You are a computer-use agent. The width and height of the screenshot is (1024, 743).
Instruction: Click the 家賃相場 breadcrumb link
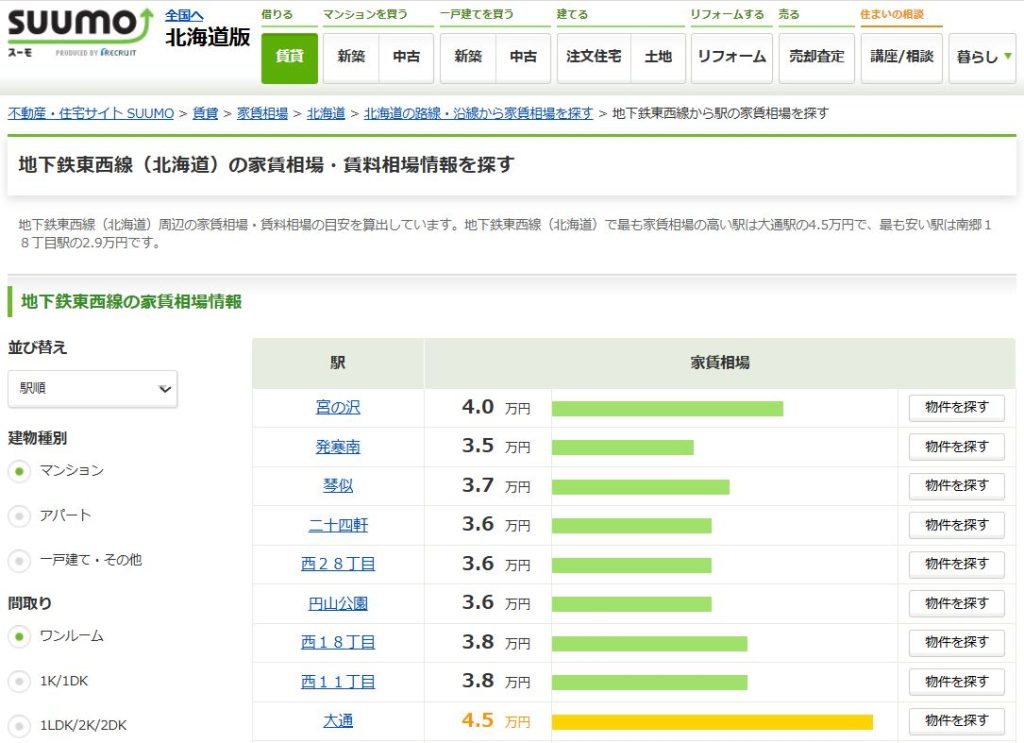(262, 113)
